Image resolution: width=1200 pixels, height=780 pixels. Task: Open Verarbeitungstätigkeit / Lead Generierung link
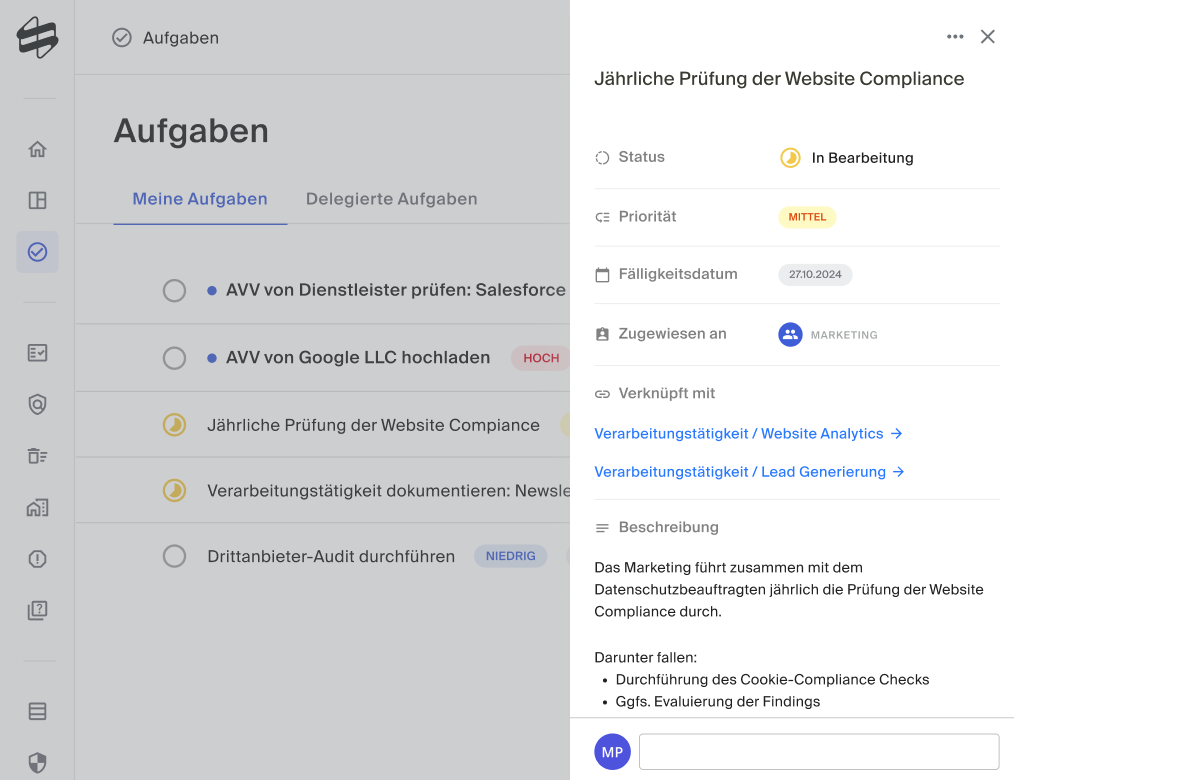(749, 472)
